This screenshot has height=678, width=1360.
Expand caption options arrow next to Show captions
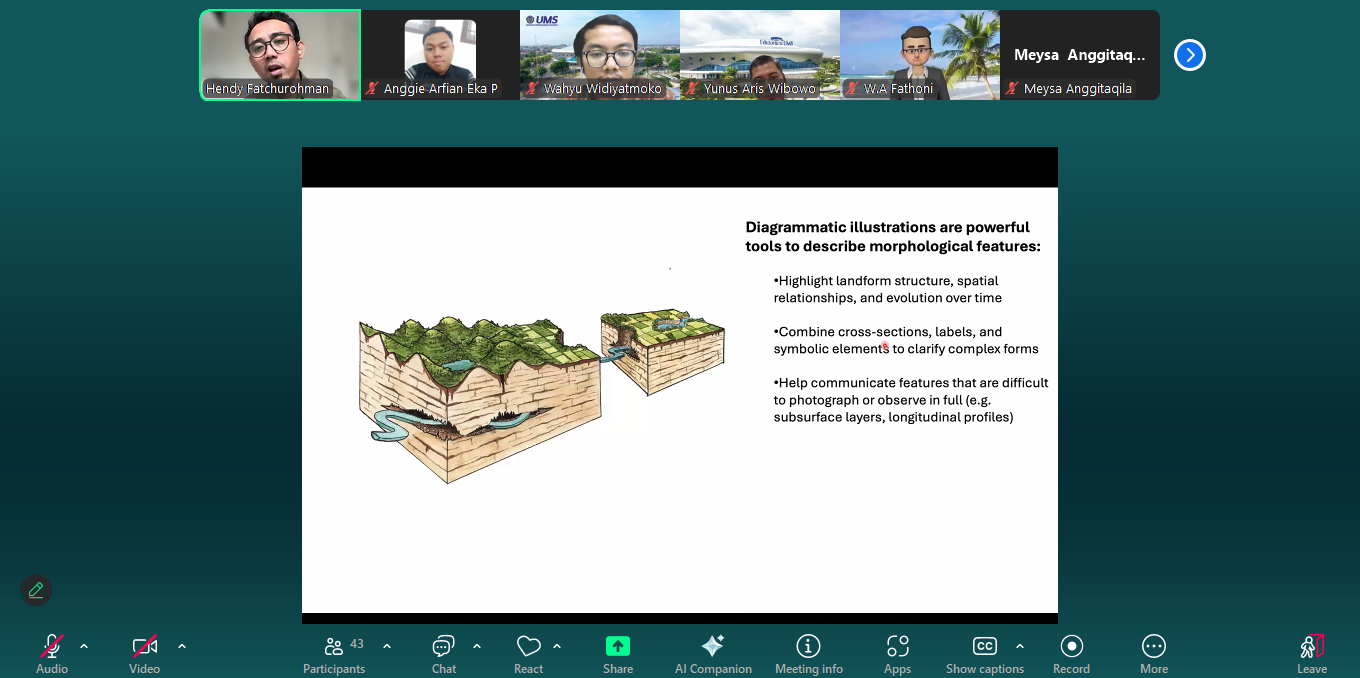click(1020, 646)
